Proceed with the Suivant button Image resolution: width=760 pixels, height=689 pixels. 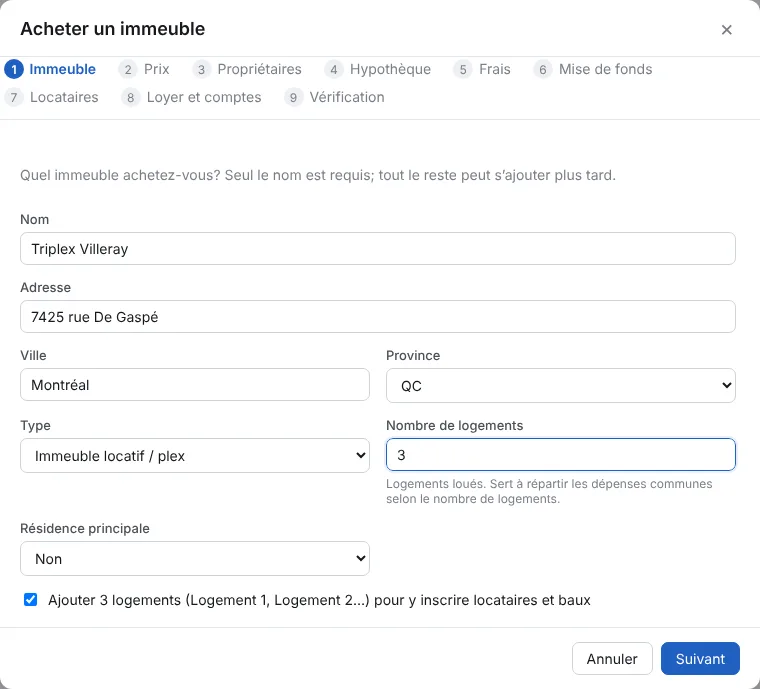[700, 658]
